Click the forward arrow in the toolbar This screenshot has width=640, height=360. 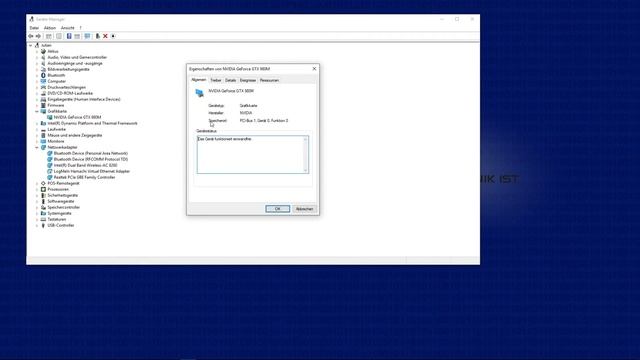(x=38, y=36)
